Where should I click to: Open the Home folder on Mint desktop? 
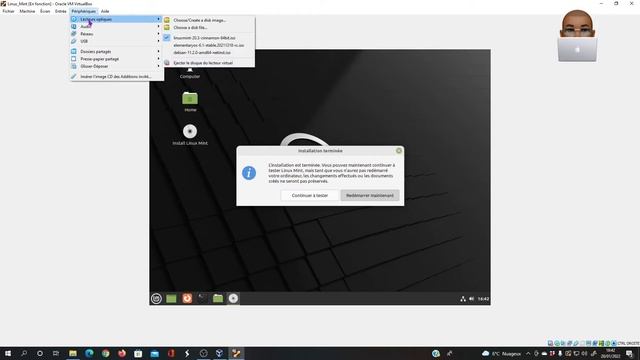tap(190, 102)
